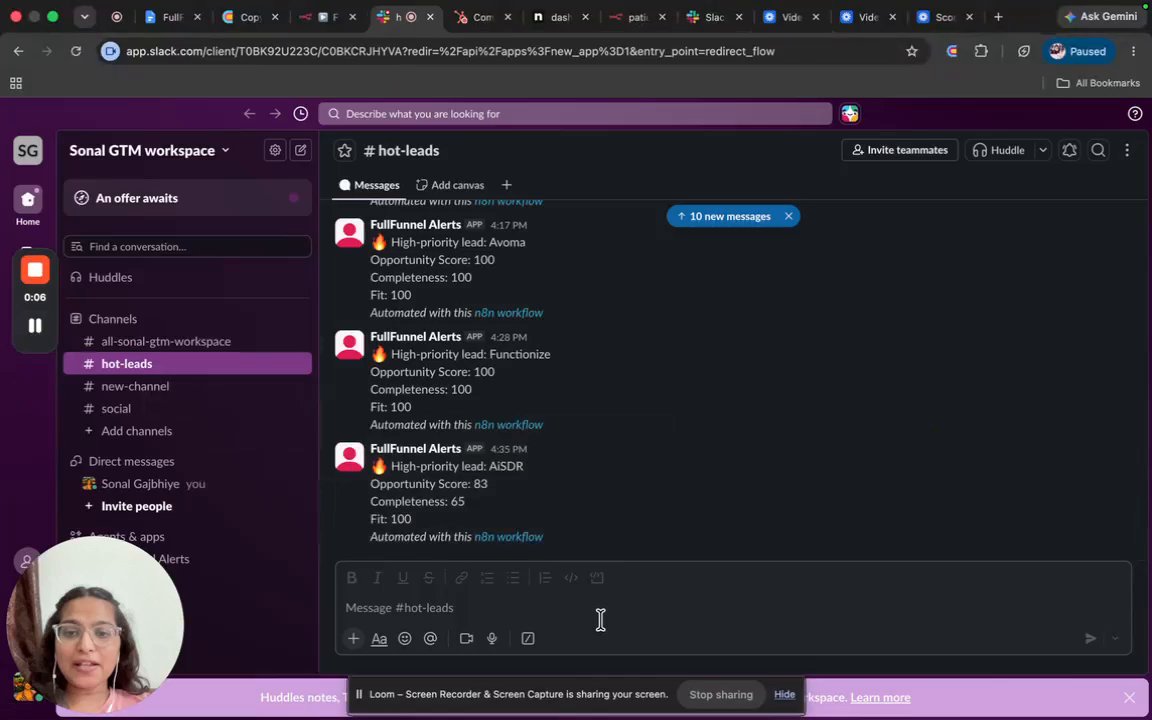Record a video clip icon
Viewport: 1152px width, 720px height.
467,638
